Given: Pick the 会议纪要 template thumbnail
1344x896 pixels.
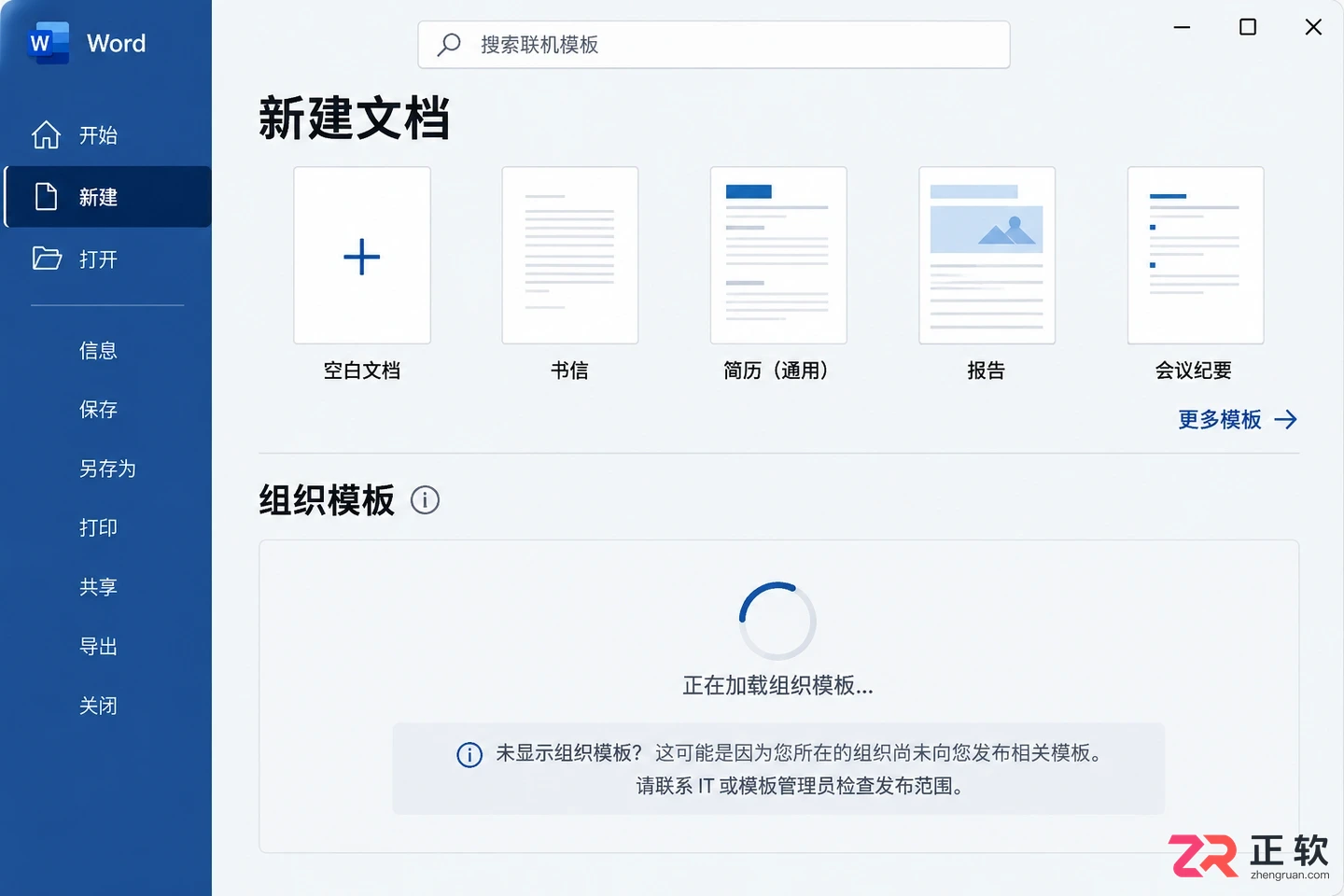Looking at the screenshot, I should coord(1196,256).
